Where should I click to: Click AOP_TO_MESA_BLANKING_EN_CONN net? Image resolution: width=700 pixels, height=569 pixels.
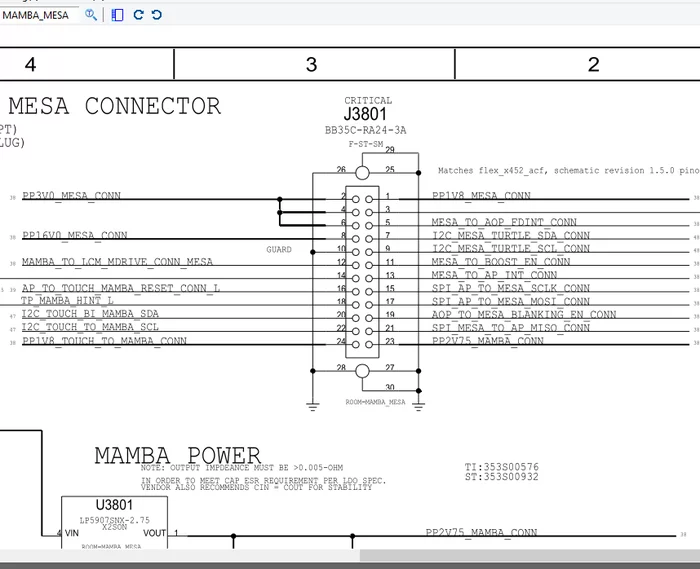(524, 314)
